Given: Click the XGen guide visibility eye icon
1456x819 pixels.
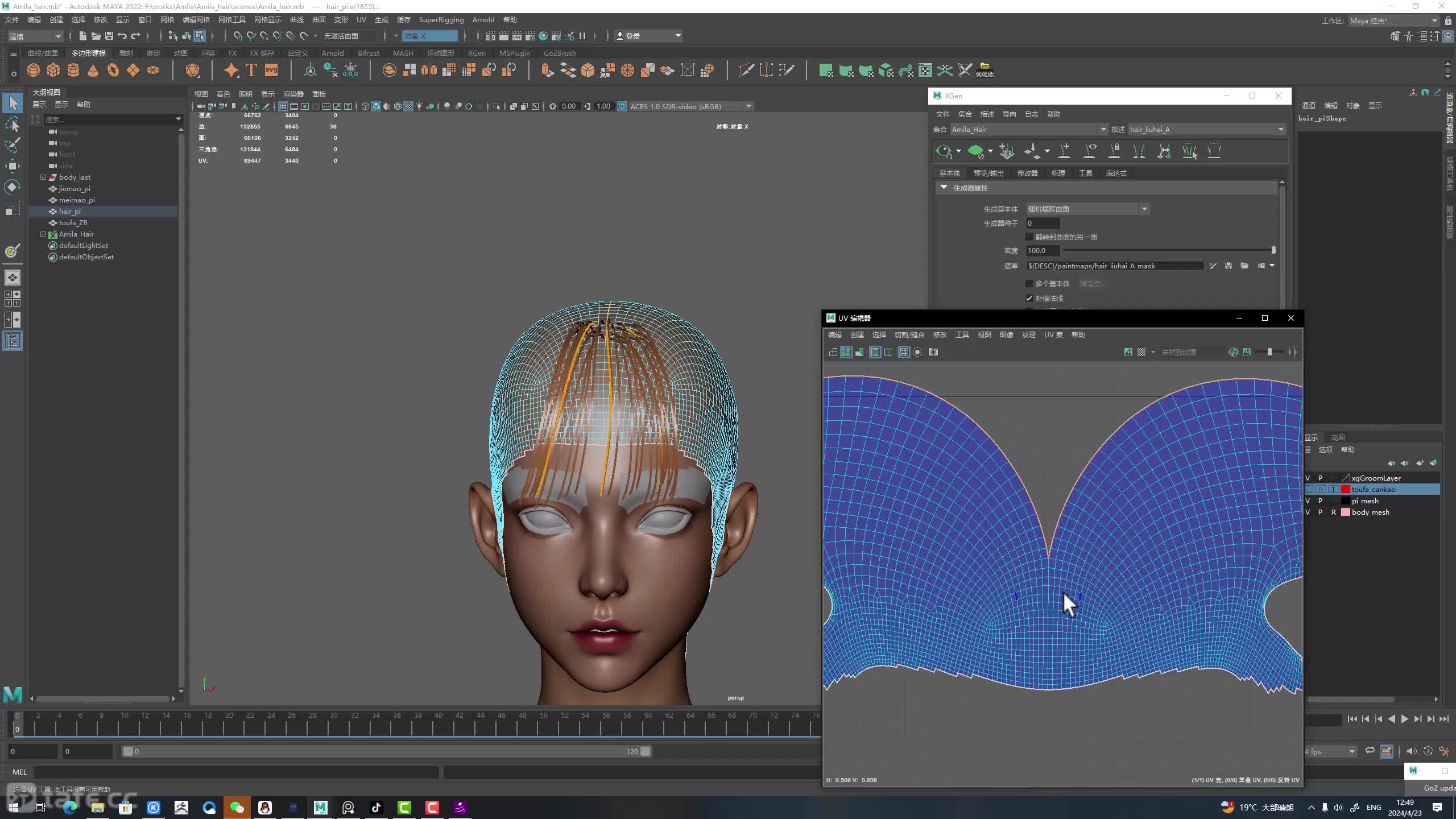Looking at the screenshot, I should [1089, 151].
